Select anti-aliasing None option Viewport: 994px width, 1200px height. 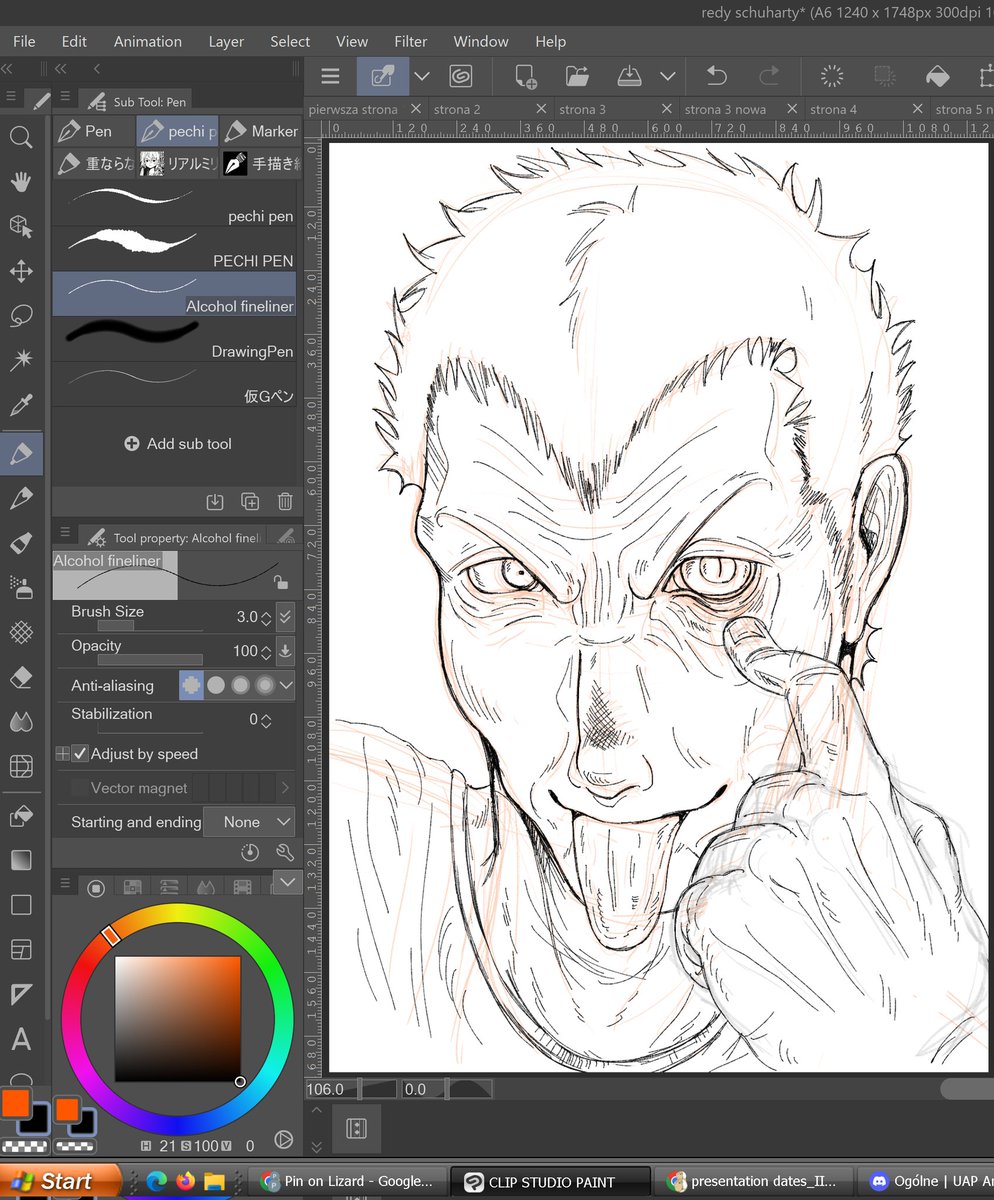coord(191,686)
